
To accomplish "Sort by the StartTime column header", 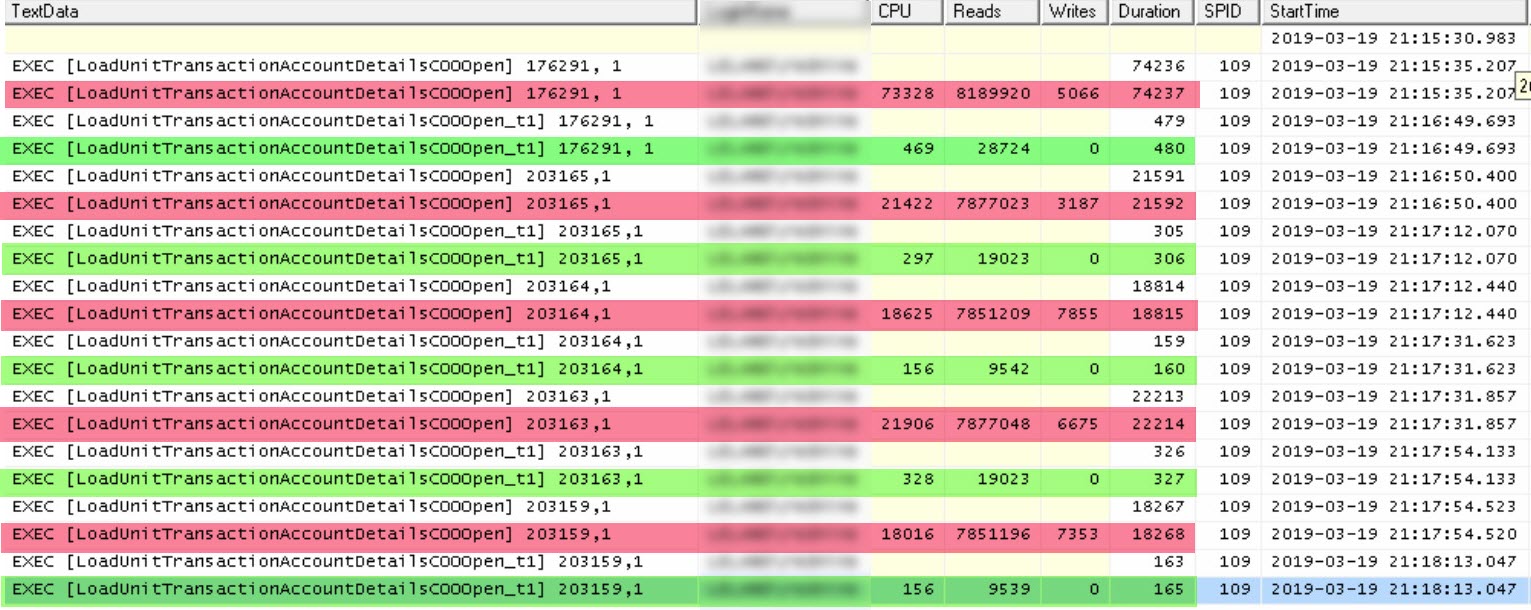I will pos(1396,12).
